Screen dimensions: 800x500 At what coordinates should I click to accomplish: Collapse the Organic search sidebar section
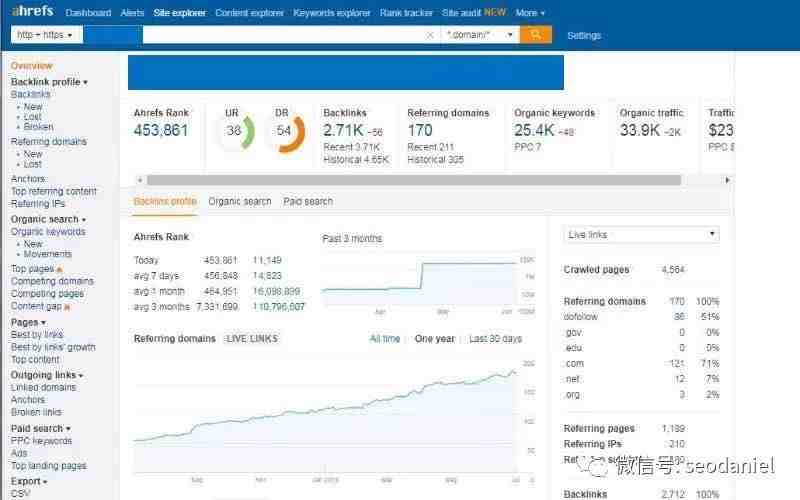[x=48, y=219]
